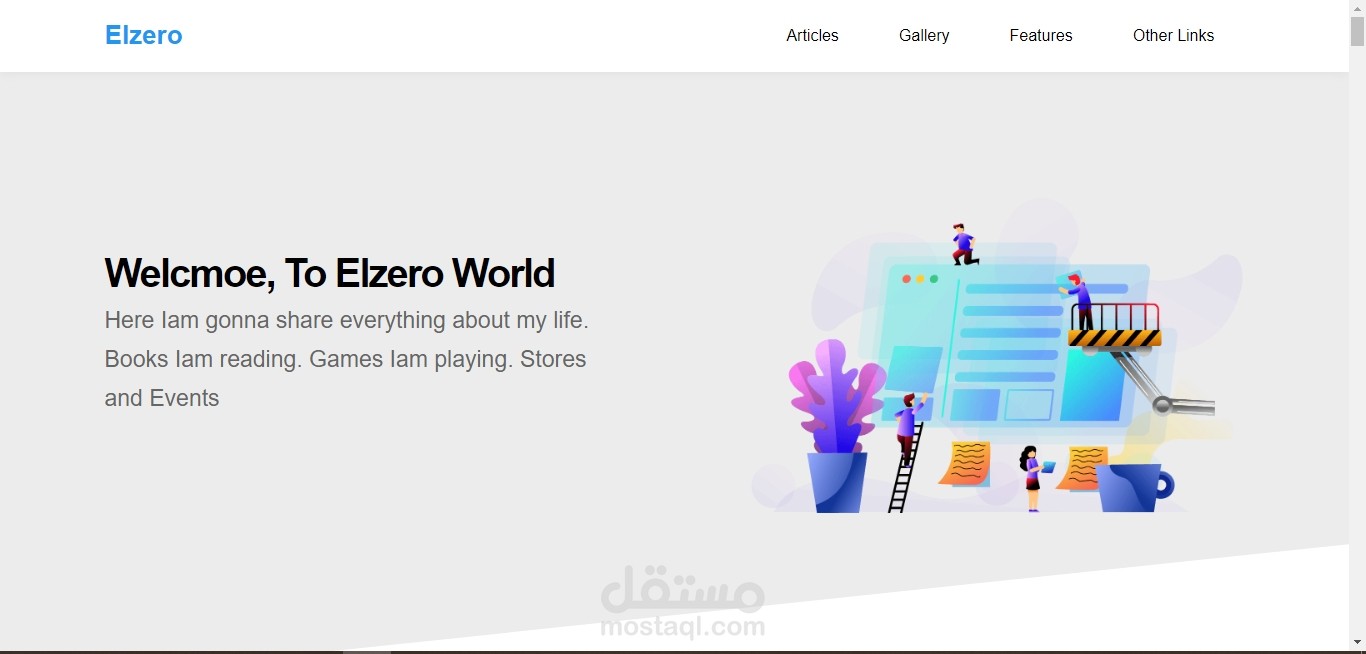The width and height of the screenshot is (1366, 654).
Task: Click the introduction paragraph text
Action: 345,358
